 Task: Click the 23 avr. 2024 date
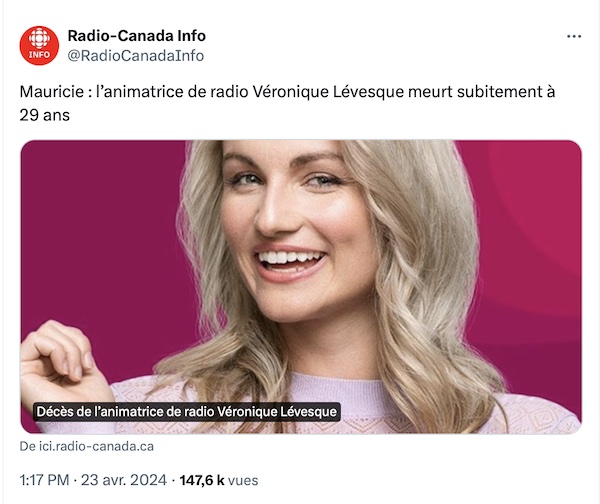124,480
